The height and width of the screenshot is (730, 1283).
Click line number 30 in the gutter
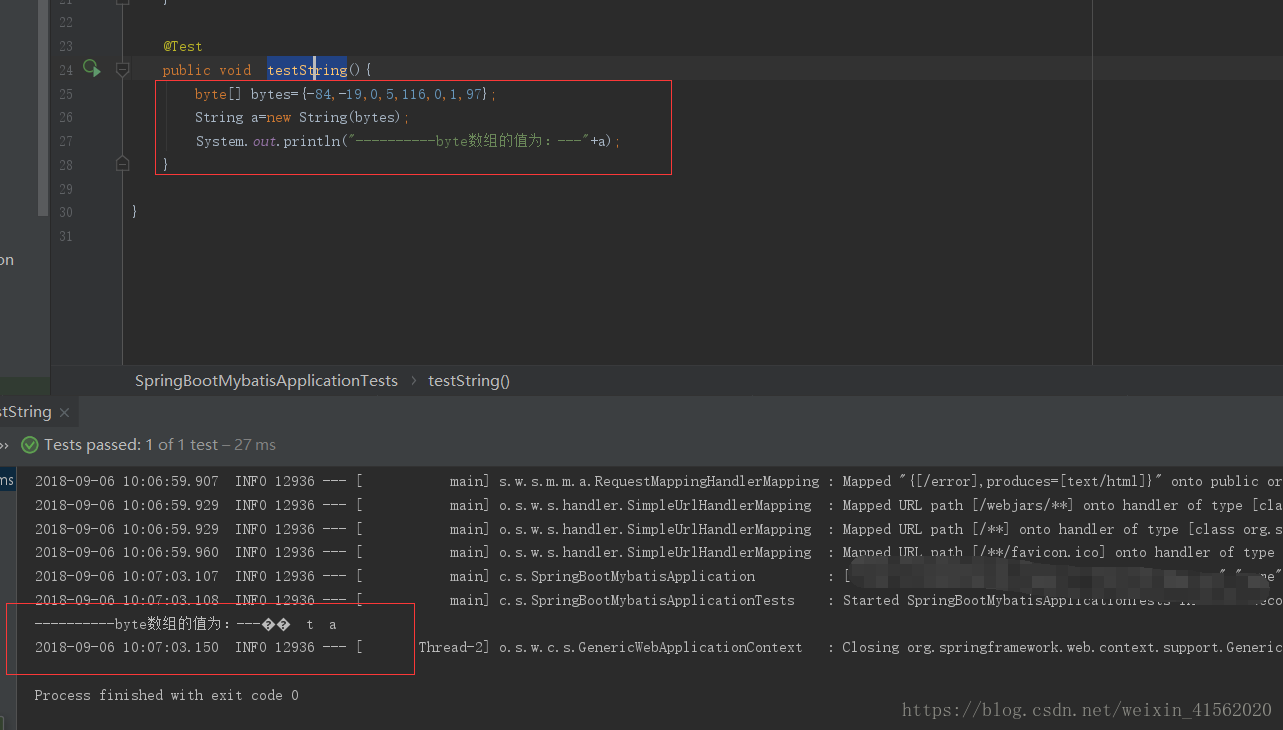tap(65, 212)
